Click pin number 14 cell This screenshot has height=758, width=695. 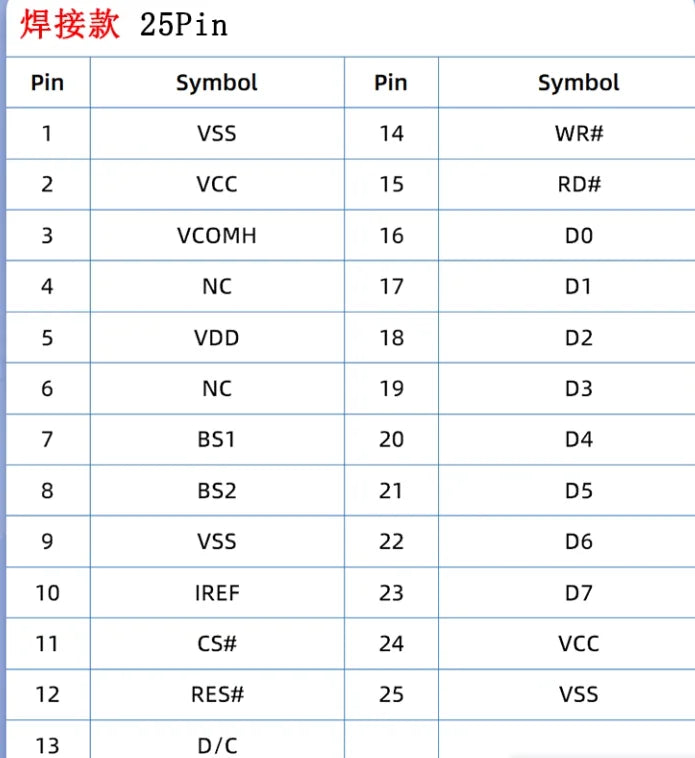(391, 133)
